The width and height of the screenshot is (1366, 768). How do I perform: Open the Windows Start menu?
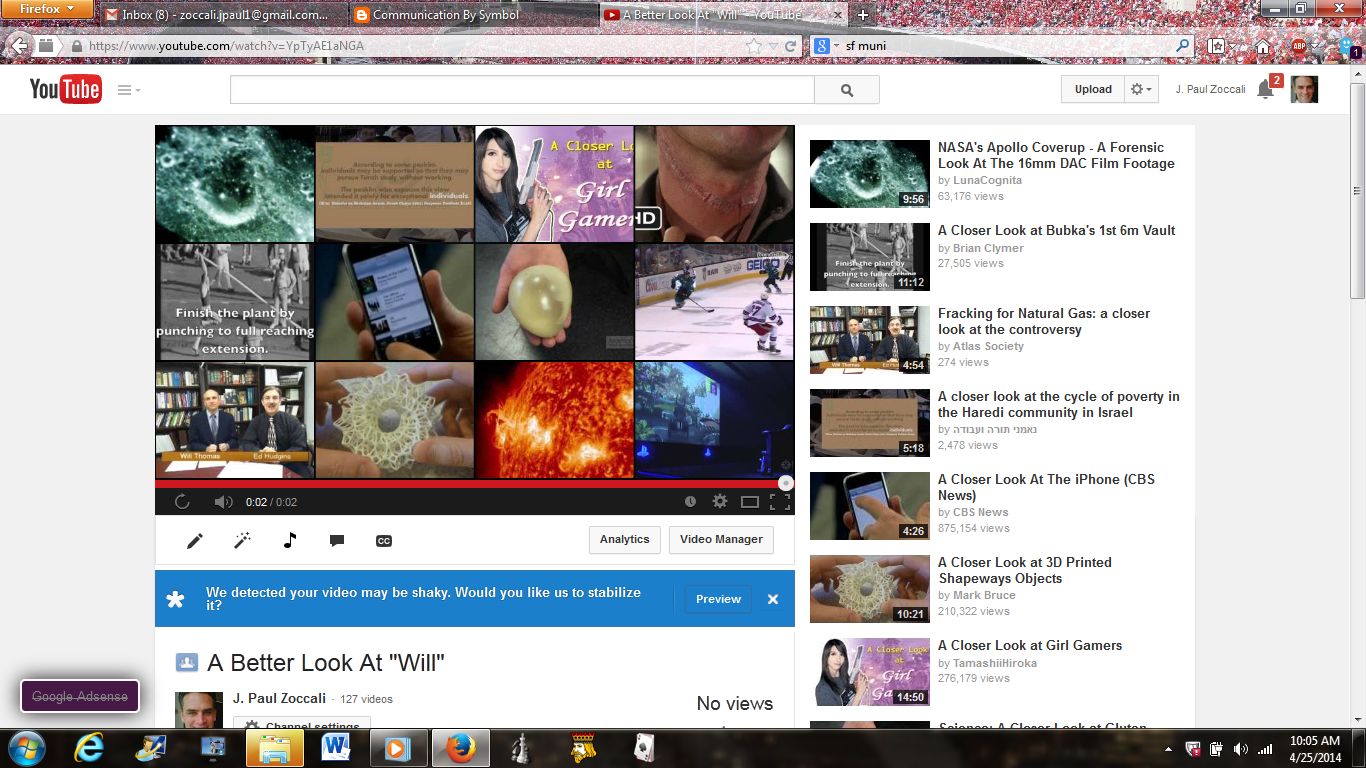(25, 748)
